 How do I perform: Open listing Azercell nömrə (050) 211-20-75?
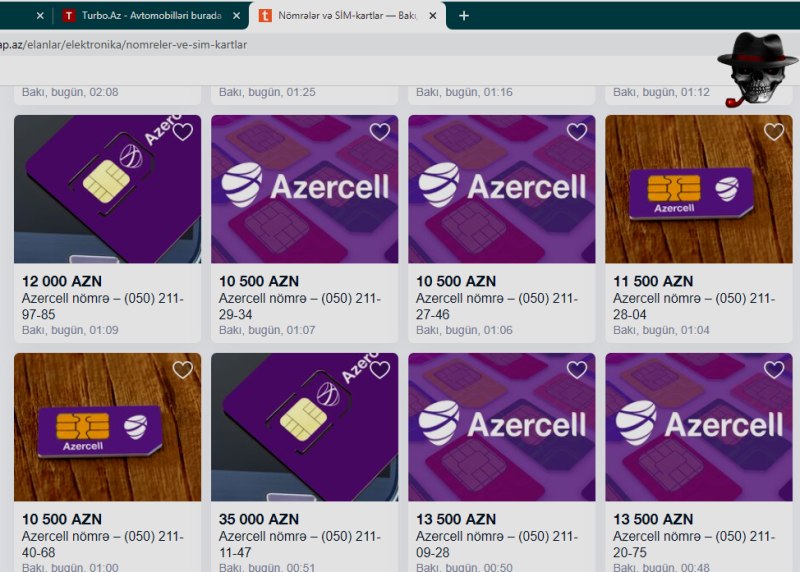[693, 544]
